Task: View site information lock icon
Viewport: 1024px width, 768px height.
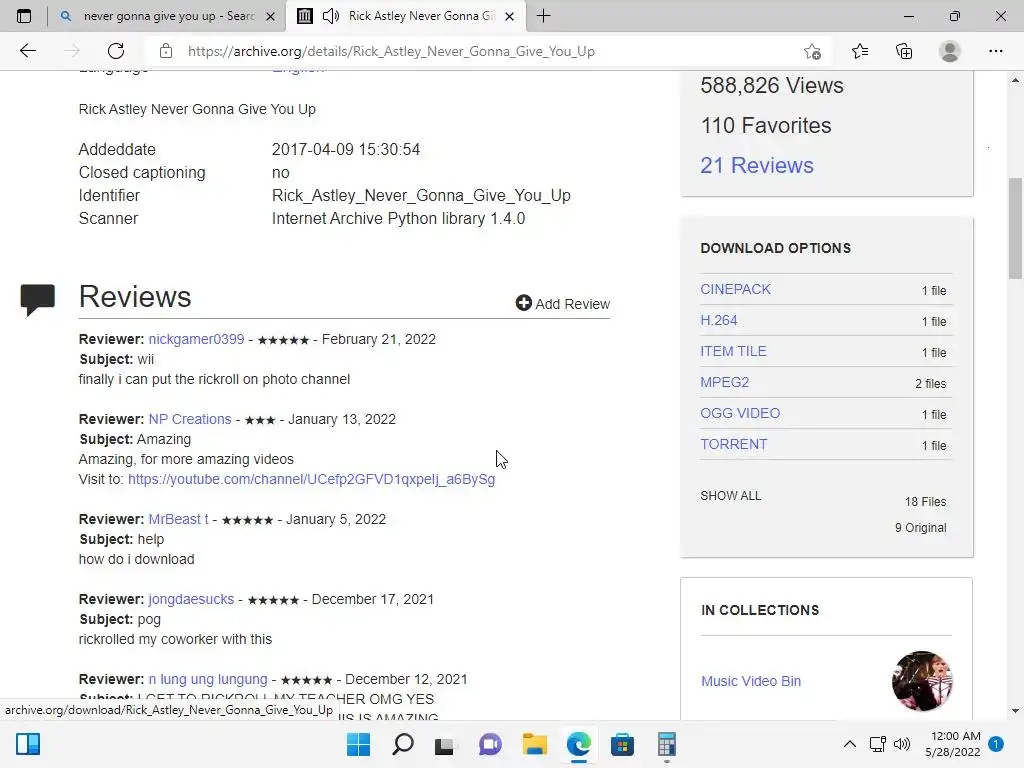Action: click(166, 51)
